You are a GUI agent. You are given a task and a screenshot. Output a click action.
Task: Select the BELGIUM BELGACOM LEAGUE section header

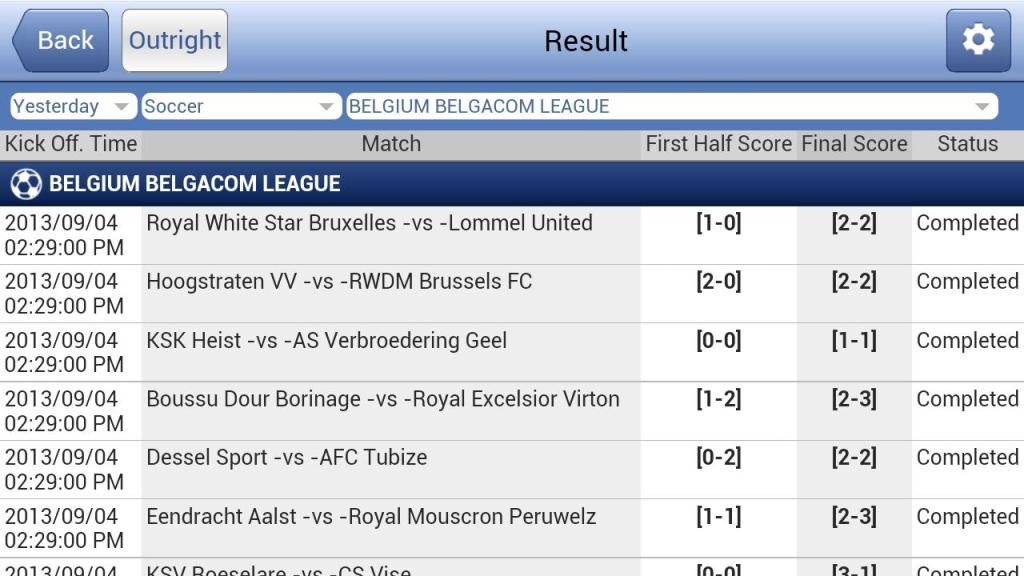(195, 184)
